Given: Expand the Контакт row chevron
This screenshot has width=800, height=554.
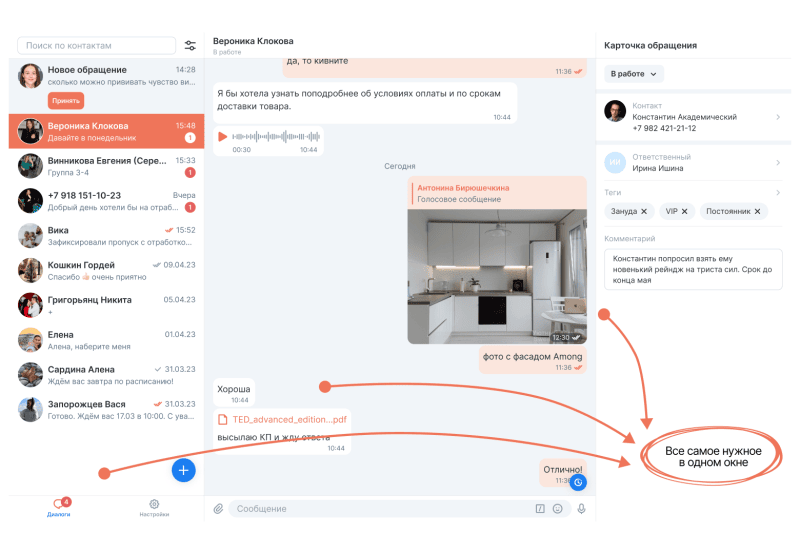Looking at the screenshot, I should point(778,117).
